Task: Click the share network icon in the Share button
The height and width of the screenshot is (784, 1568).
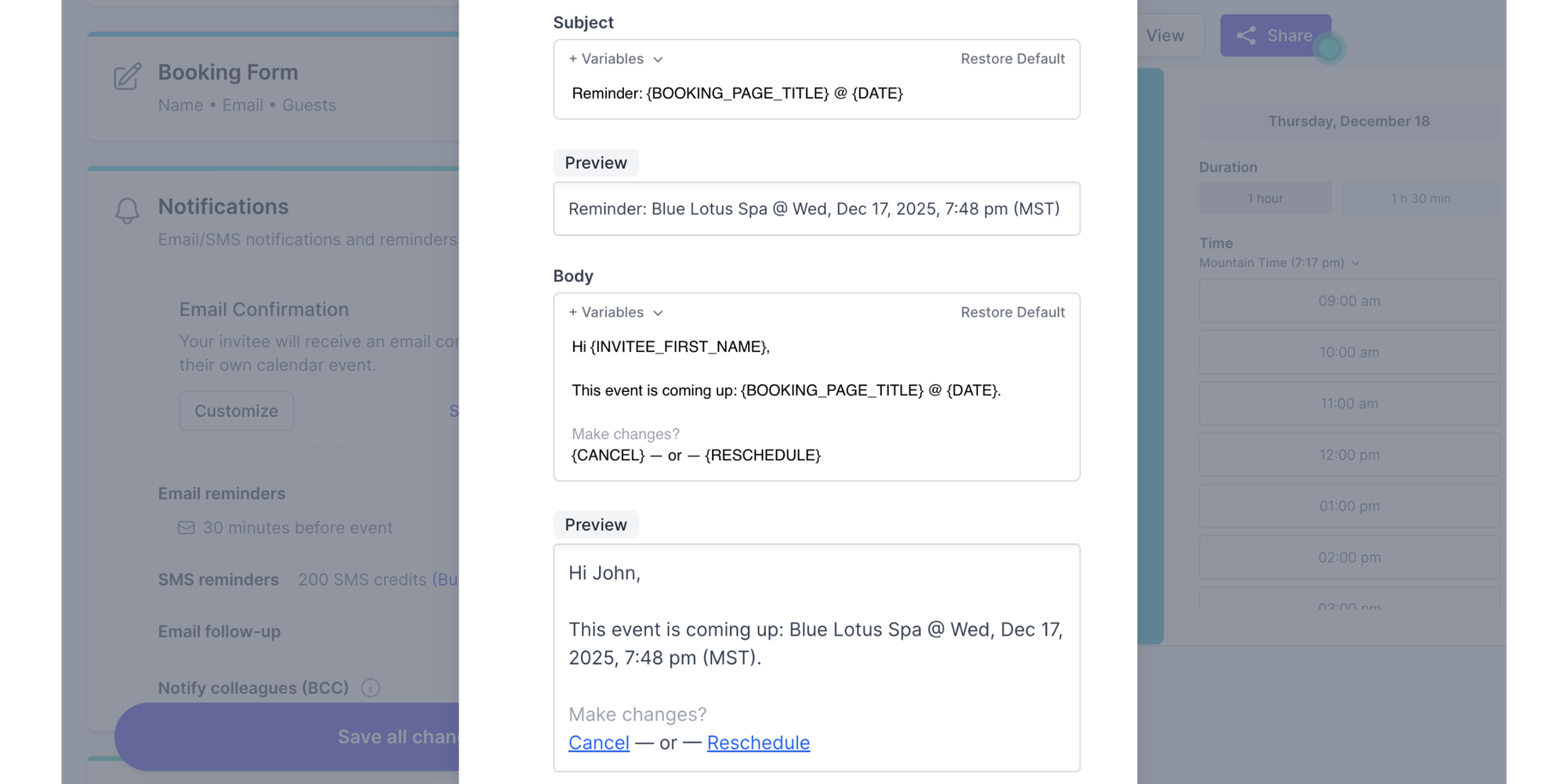Action: [1247, 35]
